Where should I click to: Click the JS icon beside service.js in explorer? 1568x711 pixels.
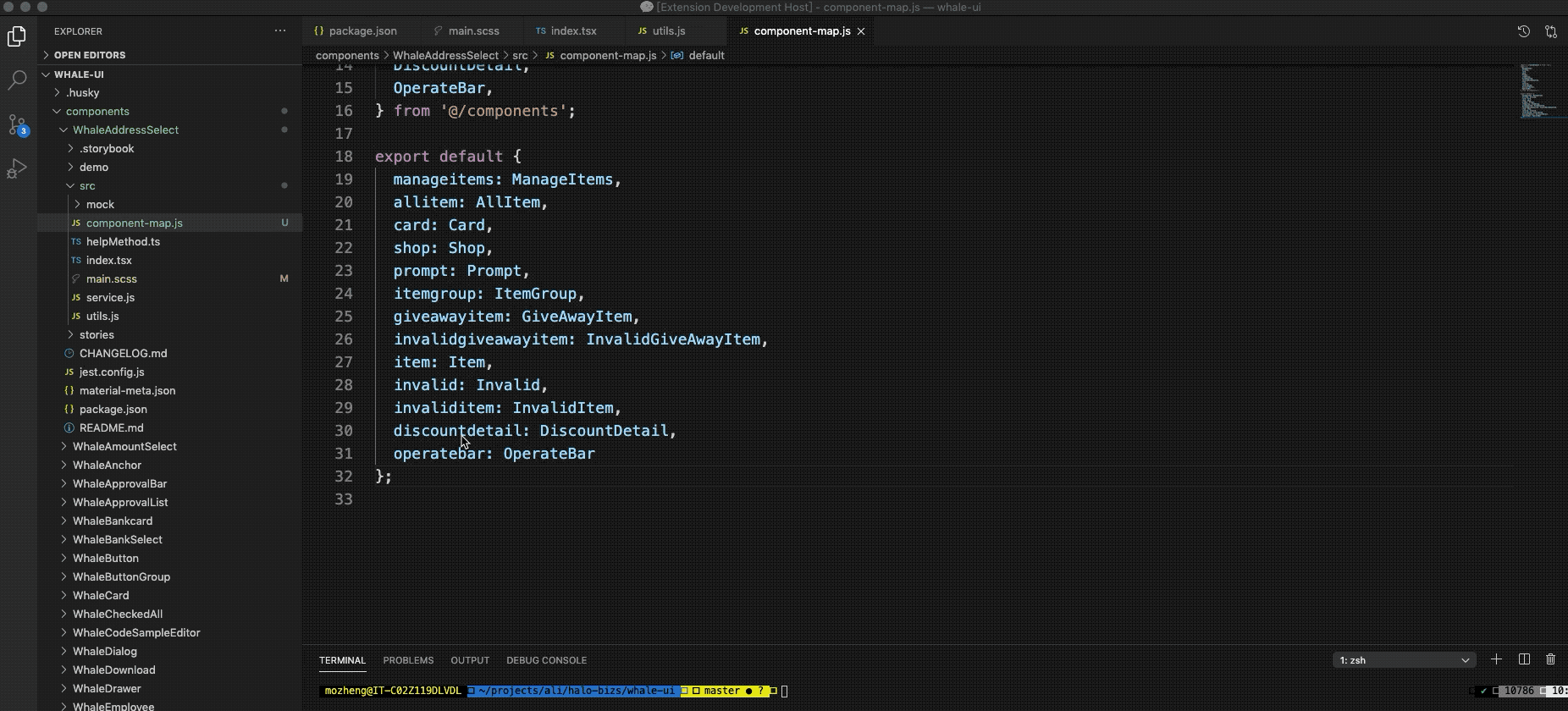(x=76, y=297)
